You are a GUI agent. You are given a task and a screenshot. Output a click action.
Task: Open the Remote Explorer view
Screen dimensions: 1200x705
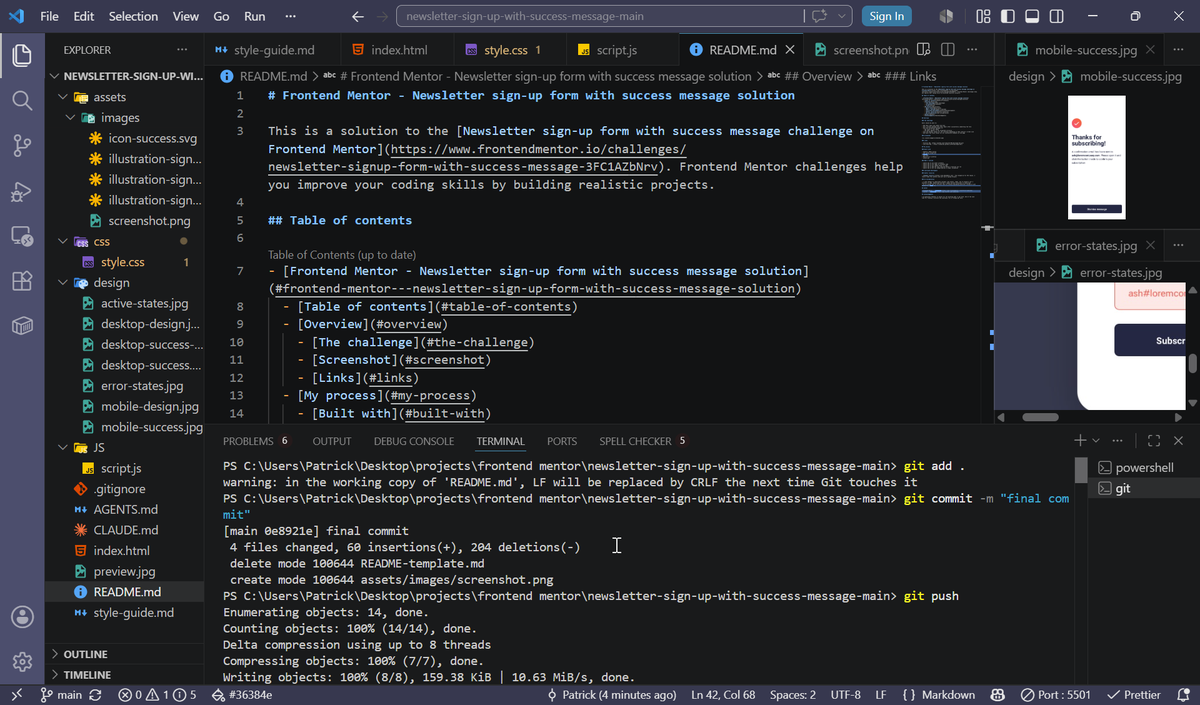(x=22, y=237)
